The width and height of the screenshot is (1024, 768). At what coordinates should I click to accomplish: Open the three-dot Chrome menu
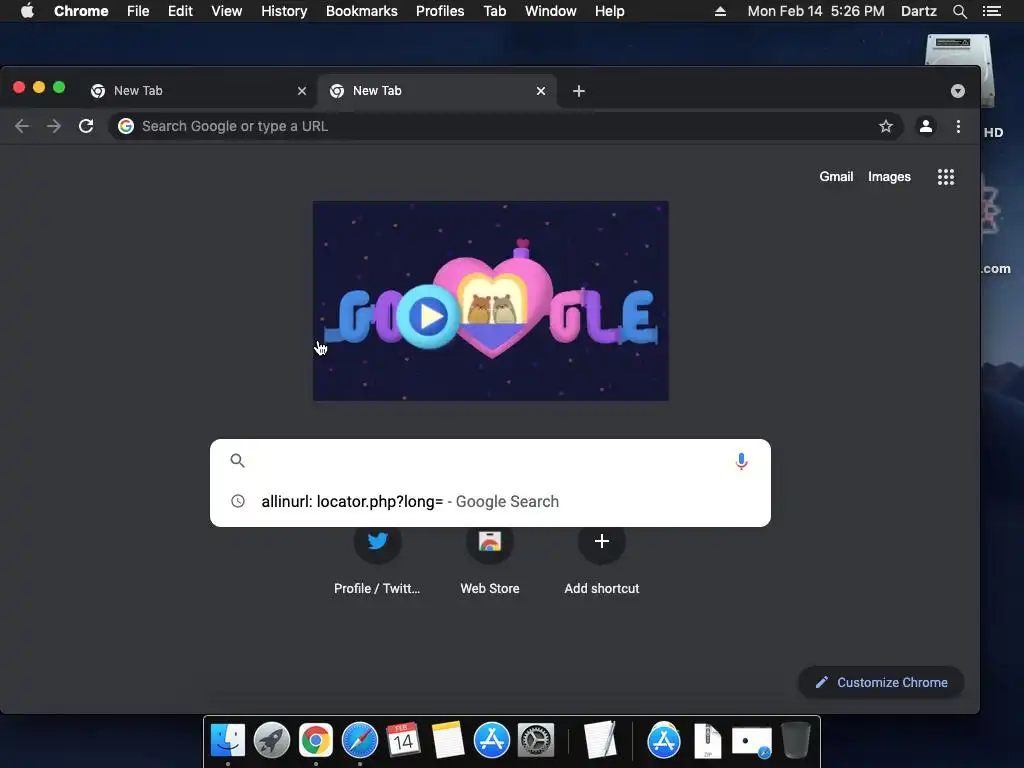958,126
